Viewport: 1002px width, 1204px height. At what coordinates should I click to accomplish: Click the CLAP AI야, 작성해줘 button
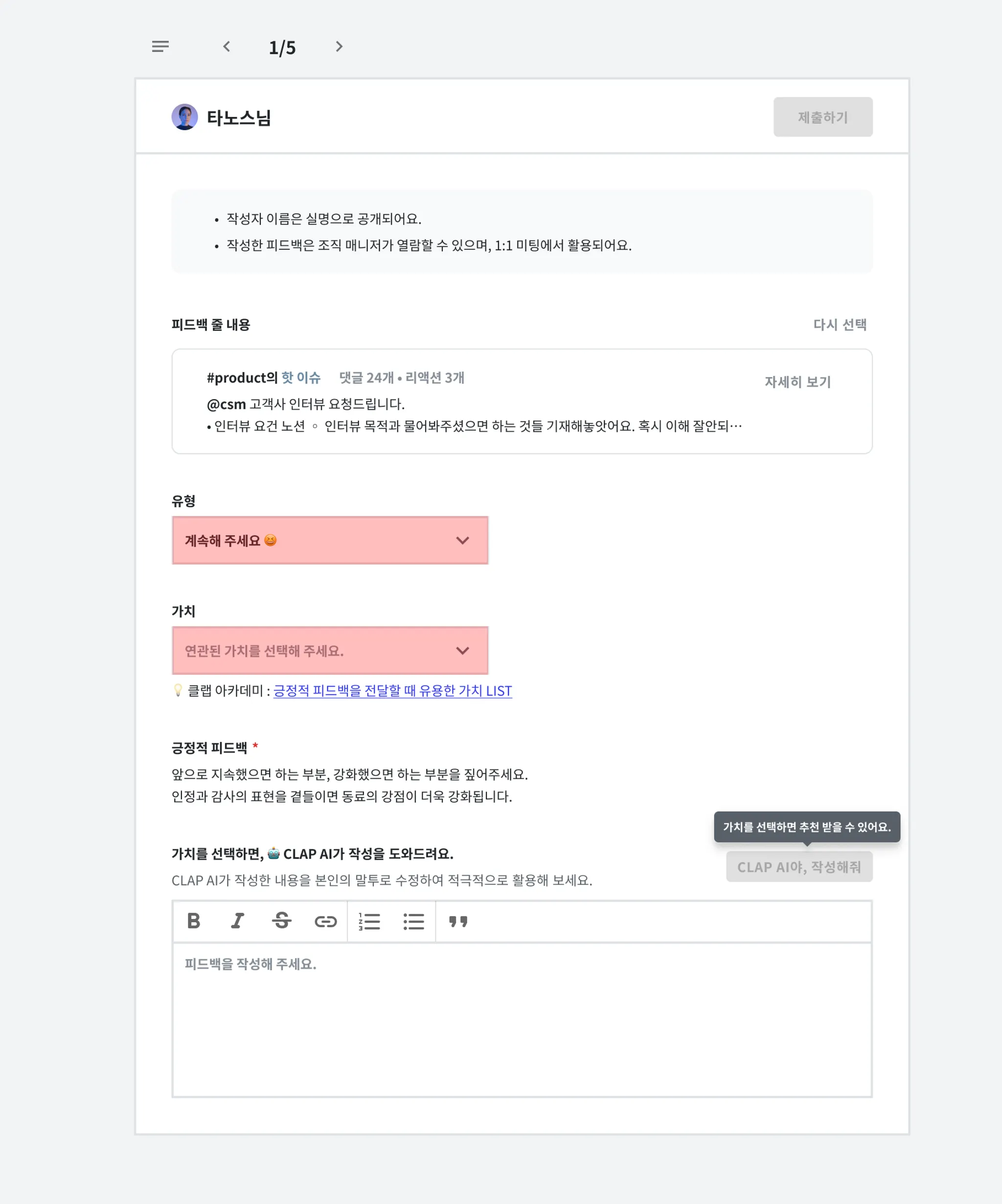(x=798, y=866)
